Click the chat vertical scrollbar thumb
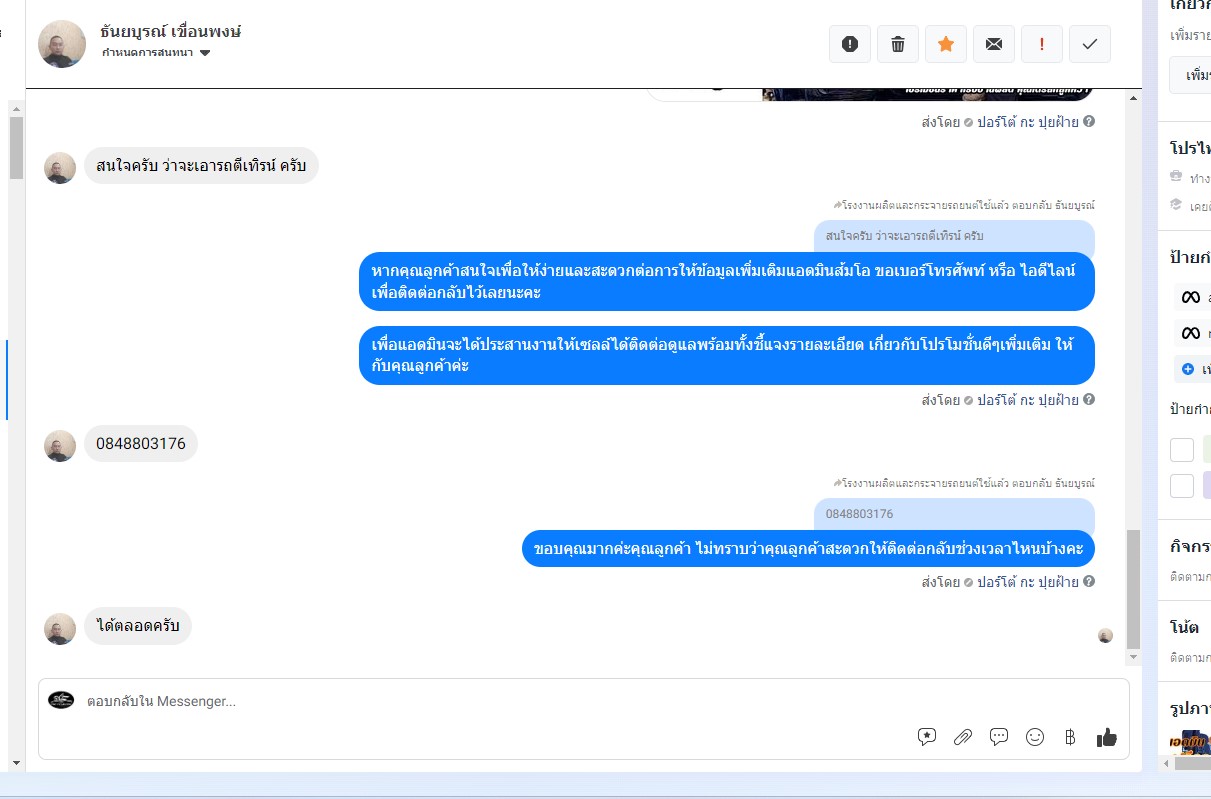The height and width of the screenshot is (799, 1211). (x=1132, y=590)
